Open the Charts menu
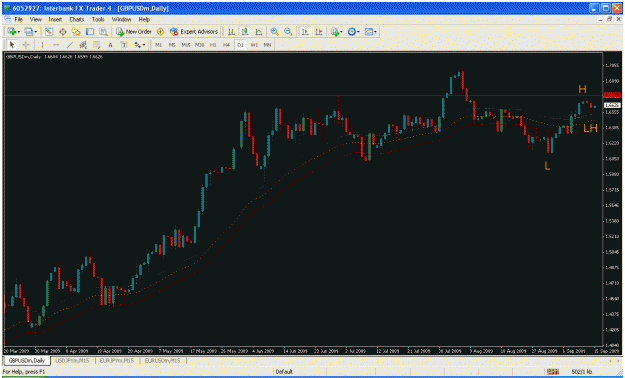The image size is (625, 378). click(x=77, y=19)
